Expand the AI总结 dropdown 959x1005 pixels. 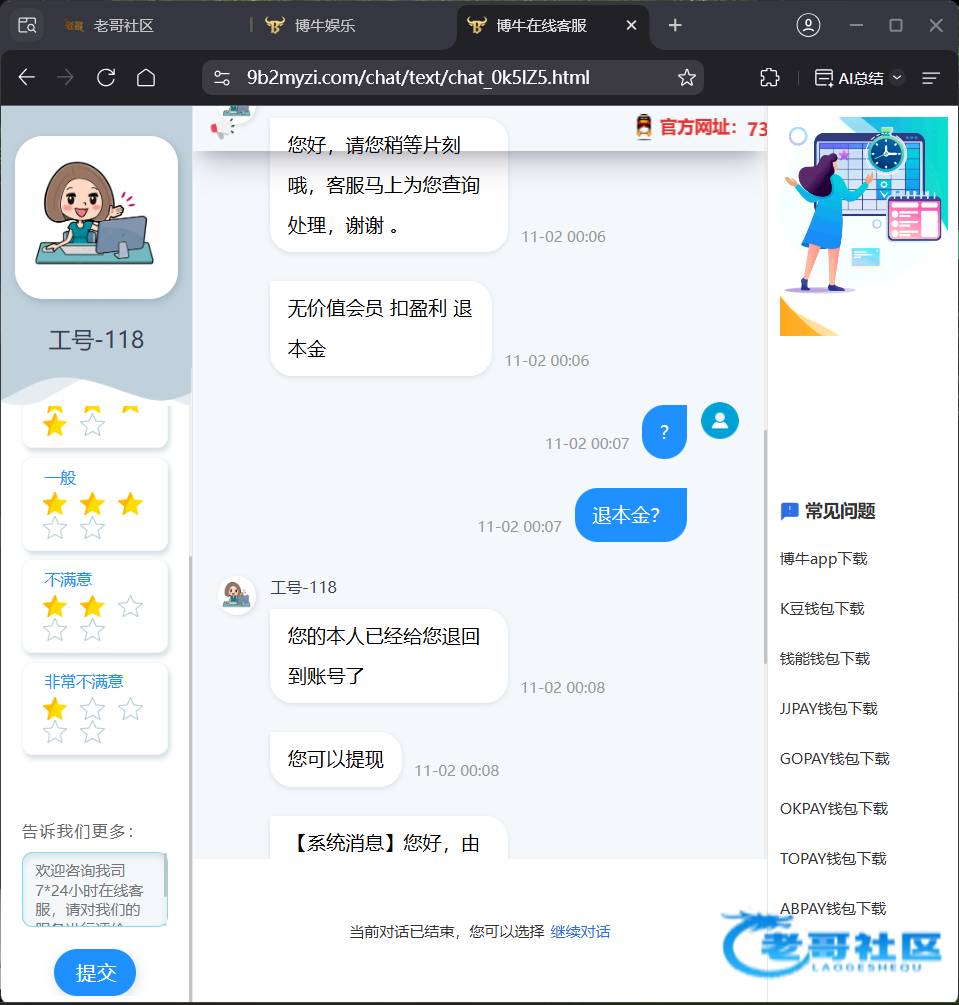coord(896,78)
